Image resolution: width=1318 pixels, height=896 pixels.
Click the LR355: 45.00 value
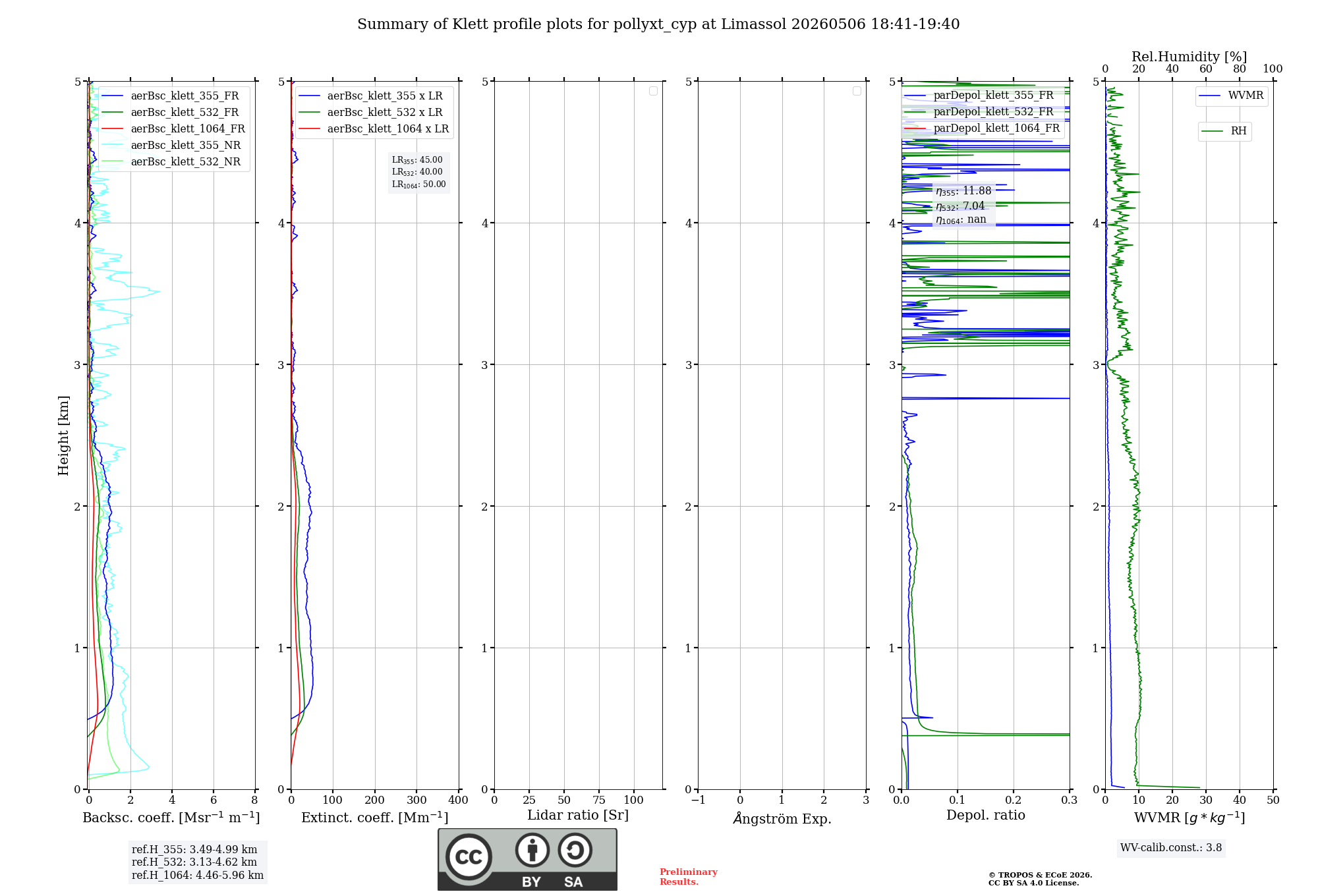pyautogui.click(x=418, y=160)
